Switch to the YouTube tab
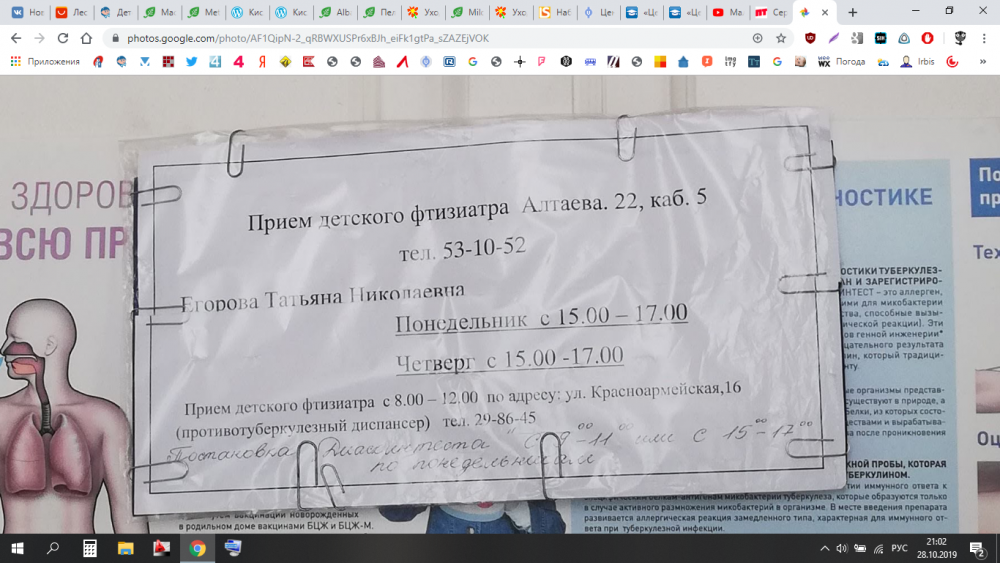The image size is (1000, 563). click(727, 12)
